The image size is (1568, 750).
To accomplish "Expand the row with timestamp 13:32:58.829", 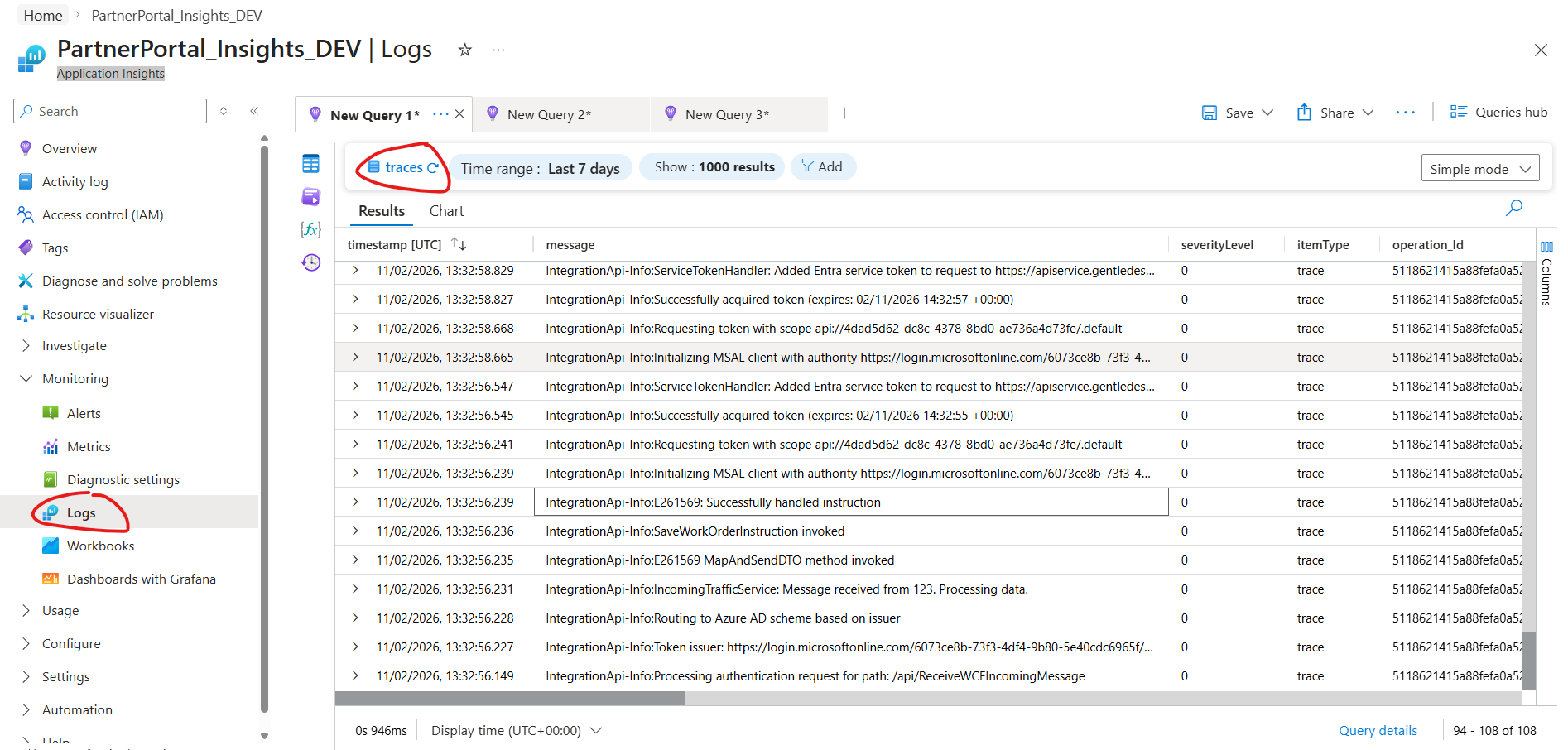I will pyautogui.click(x=355, y=270).
